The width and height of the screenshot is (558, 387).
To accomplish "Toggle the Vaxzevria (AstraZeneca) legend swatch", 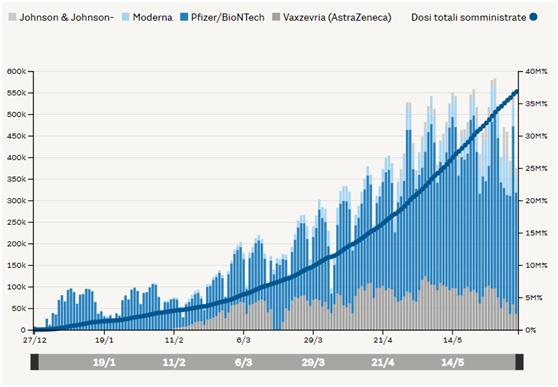I will tap(276, 17).
